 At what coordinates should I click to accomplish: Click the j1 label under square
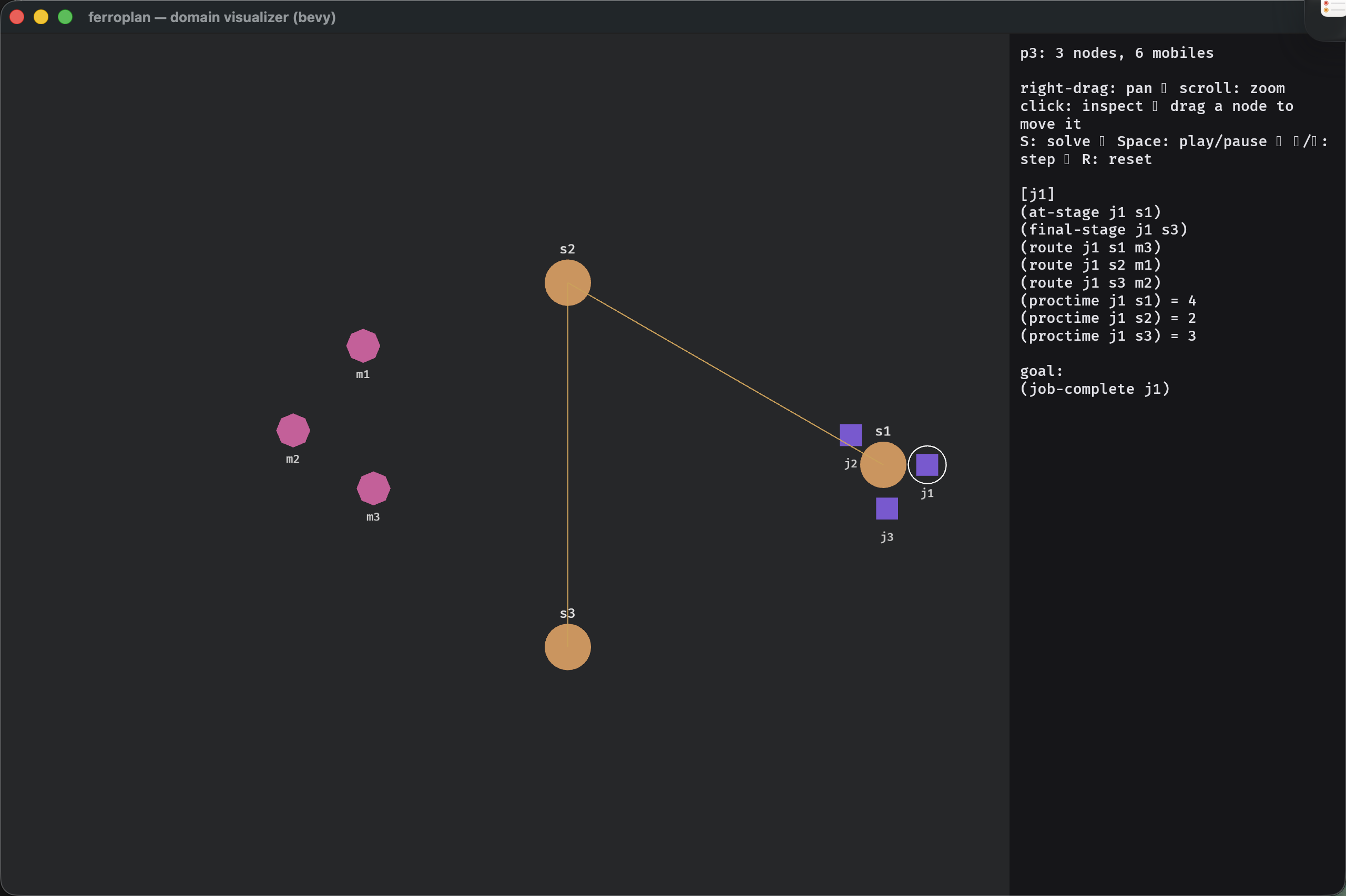tap(926, 493)
